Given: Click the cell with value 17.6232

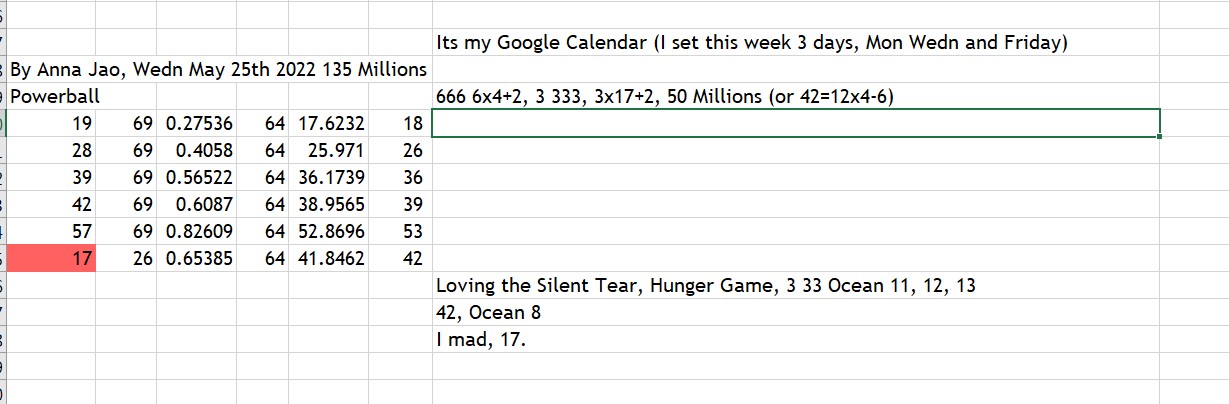Looking at the screenshot, I should [x=330, y=124].
